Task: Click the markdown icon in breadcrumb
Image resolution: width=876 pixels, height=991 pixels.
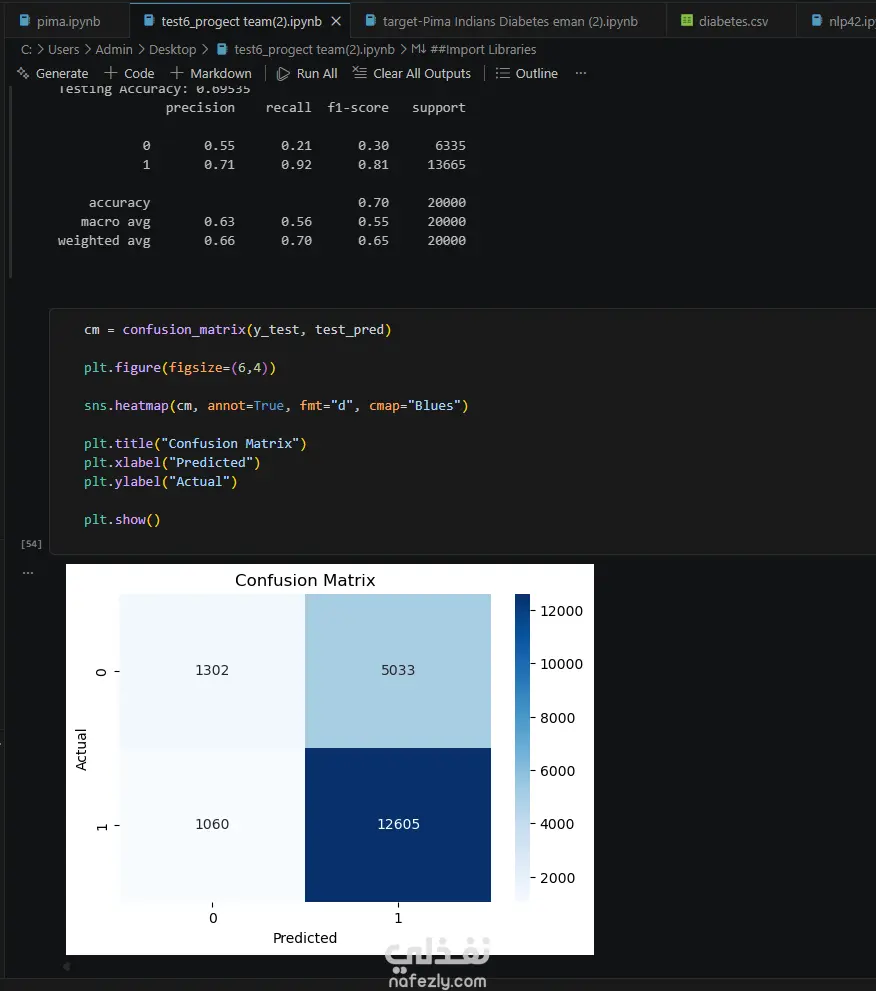Action: coord(418,49)
